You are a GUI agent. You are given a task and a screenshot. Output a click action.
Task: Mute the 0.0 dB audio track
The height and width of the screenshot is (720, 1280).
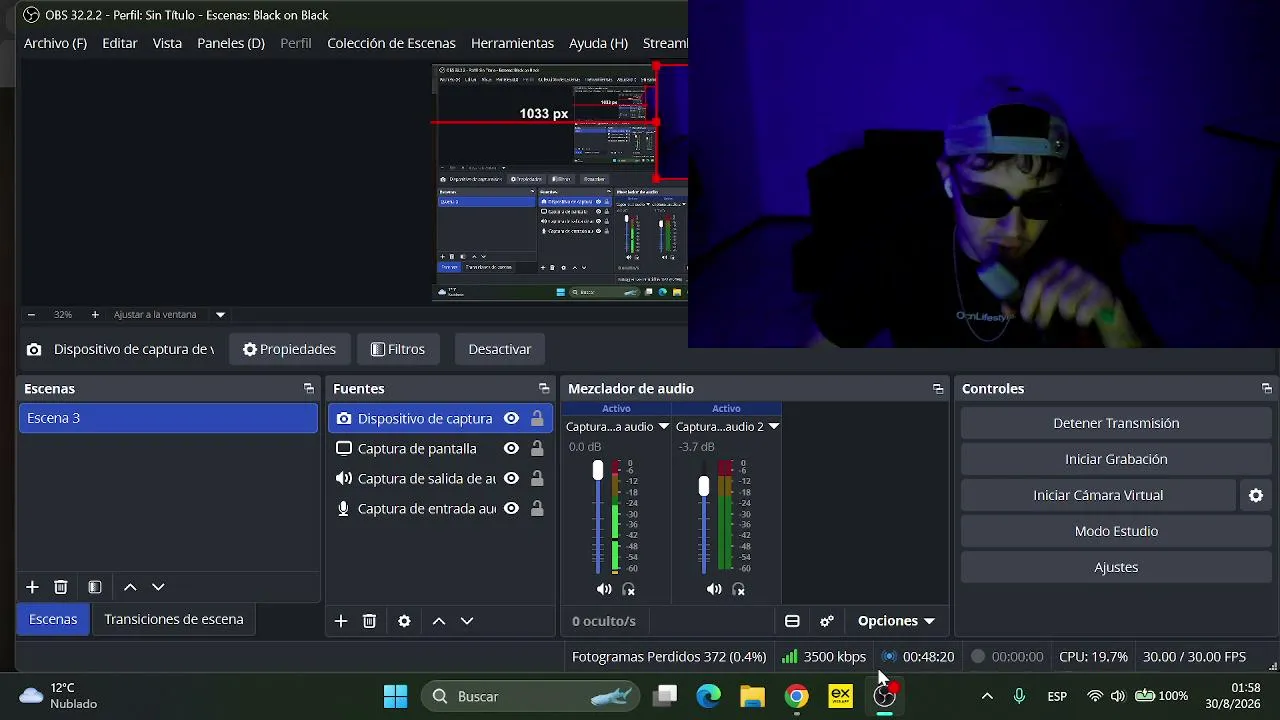(604, 590)
